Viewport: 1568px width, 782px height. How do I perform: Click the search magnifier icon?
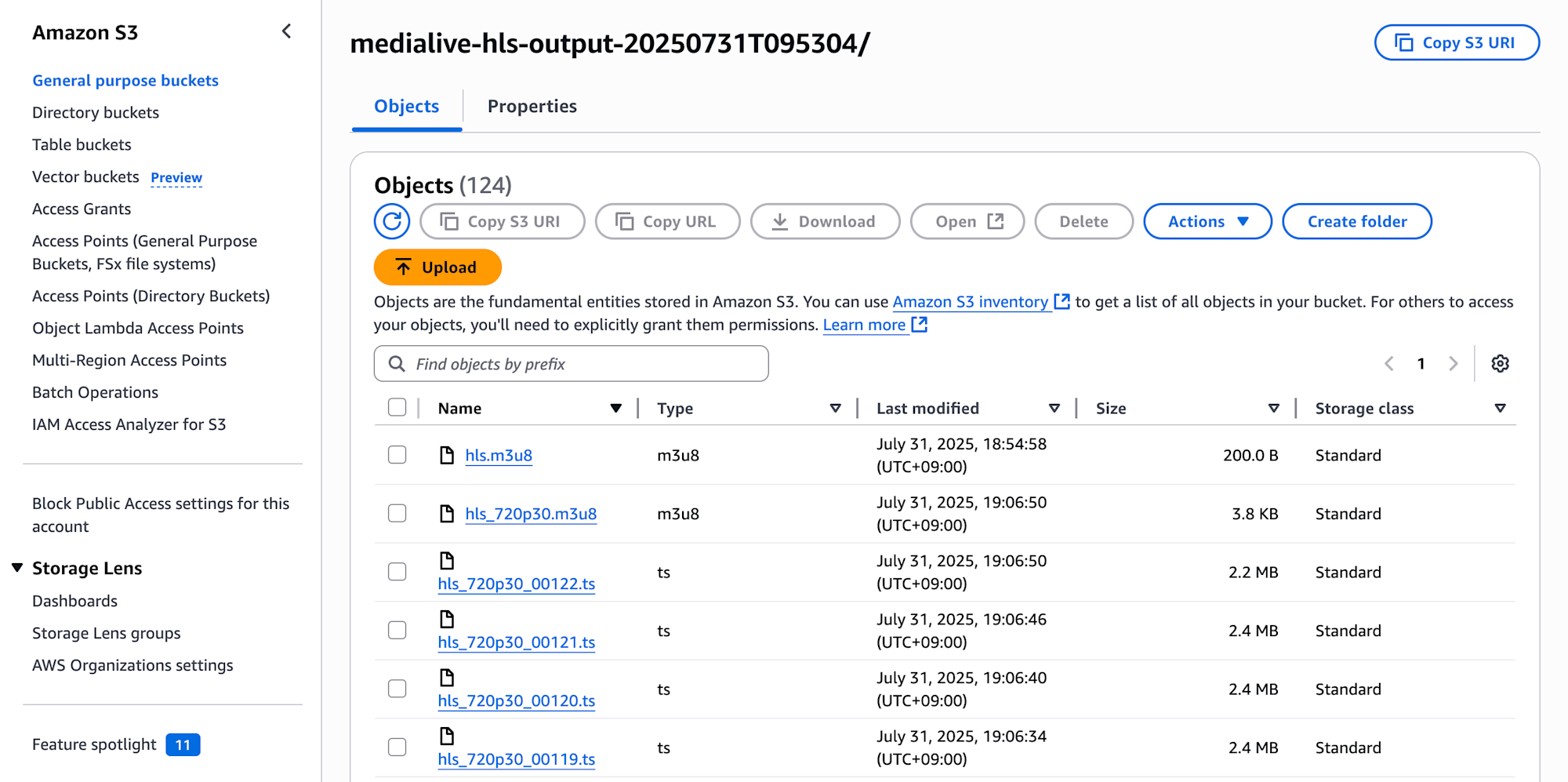[x=397, y=364]
